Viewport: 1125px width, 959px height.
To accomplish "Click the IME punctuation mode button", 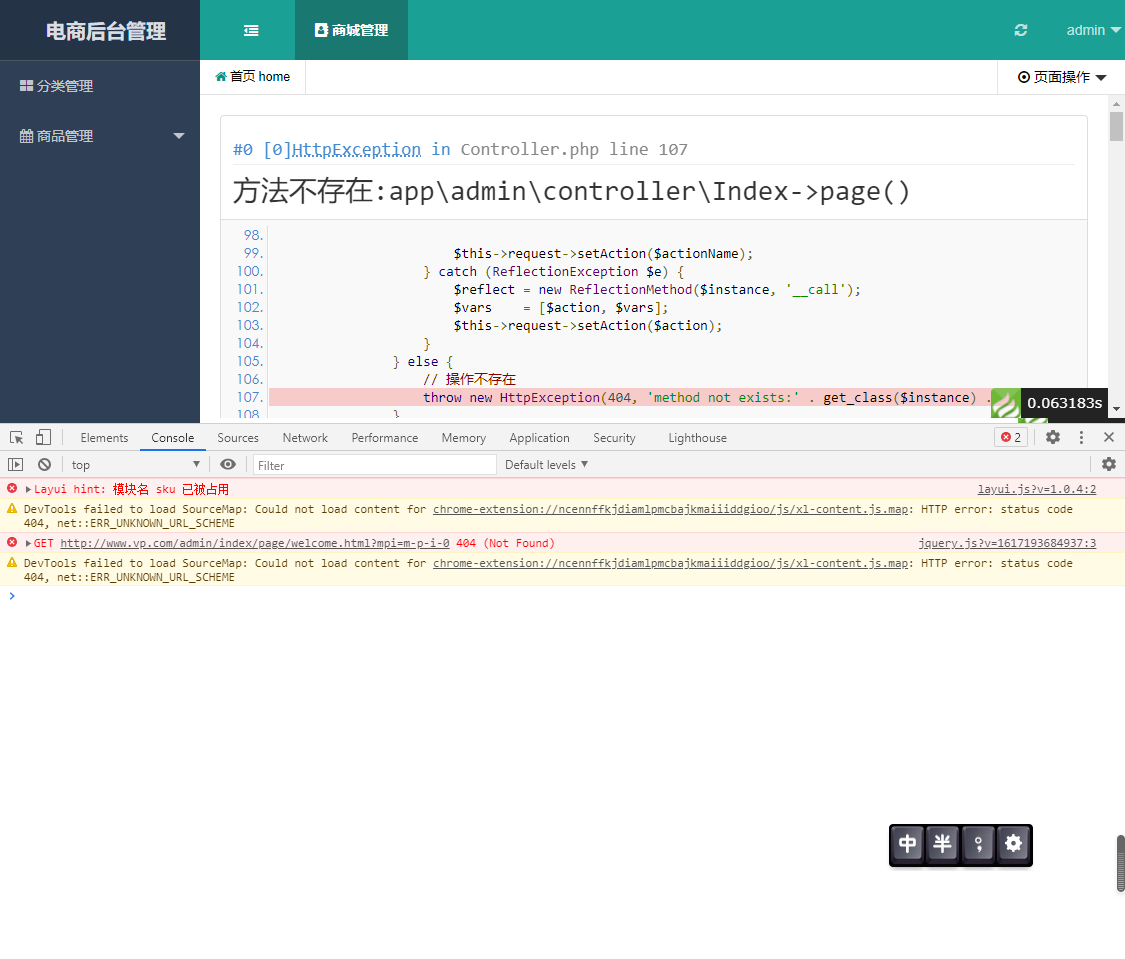I will tap(978, 844).
